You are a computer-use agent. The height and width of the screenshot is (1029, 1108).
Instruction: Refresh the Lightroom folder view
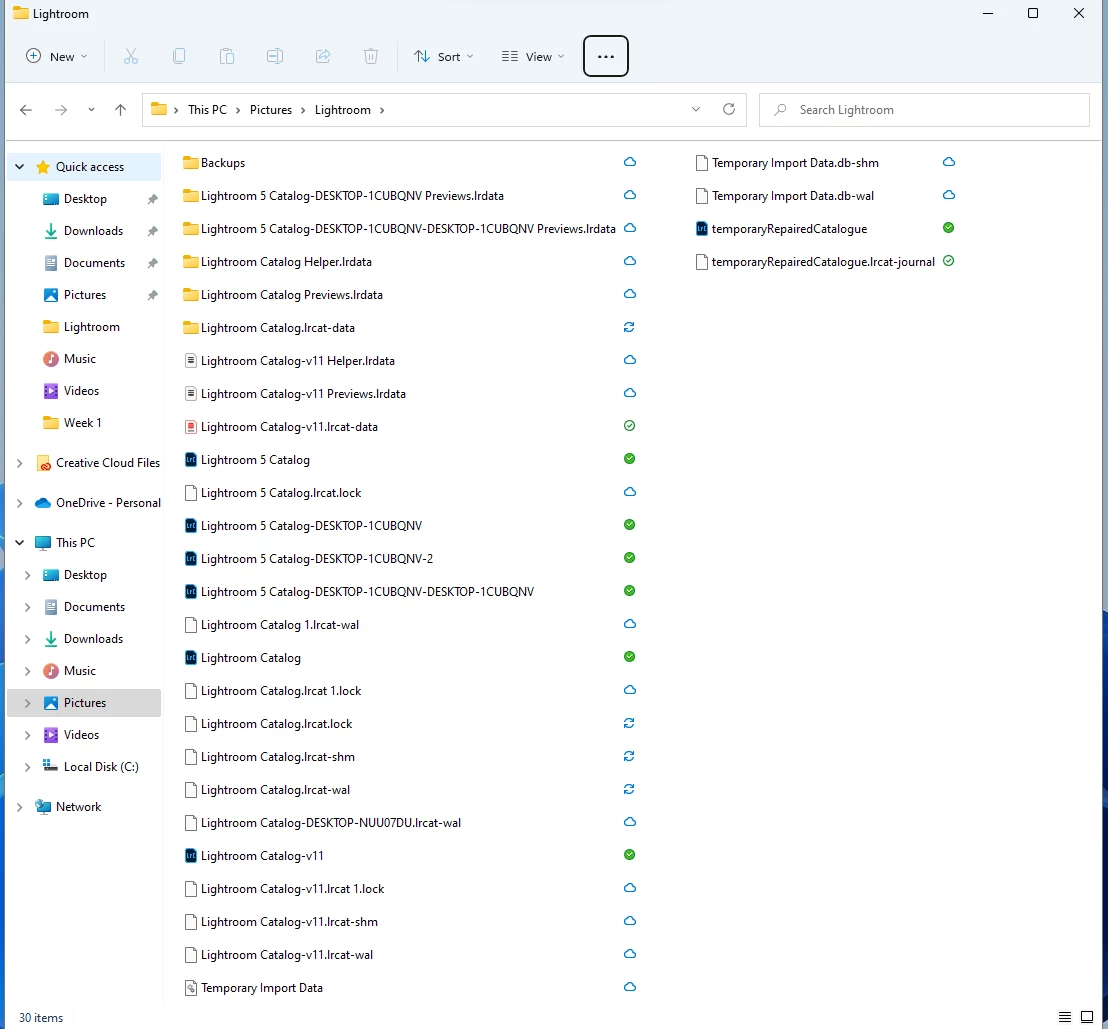(x=729, y=110)
